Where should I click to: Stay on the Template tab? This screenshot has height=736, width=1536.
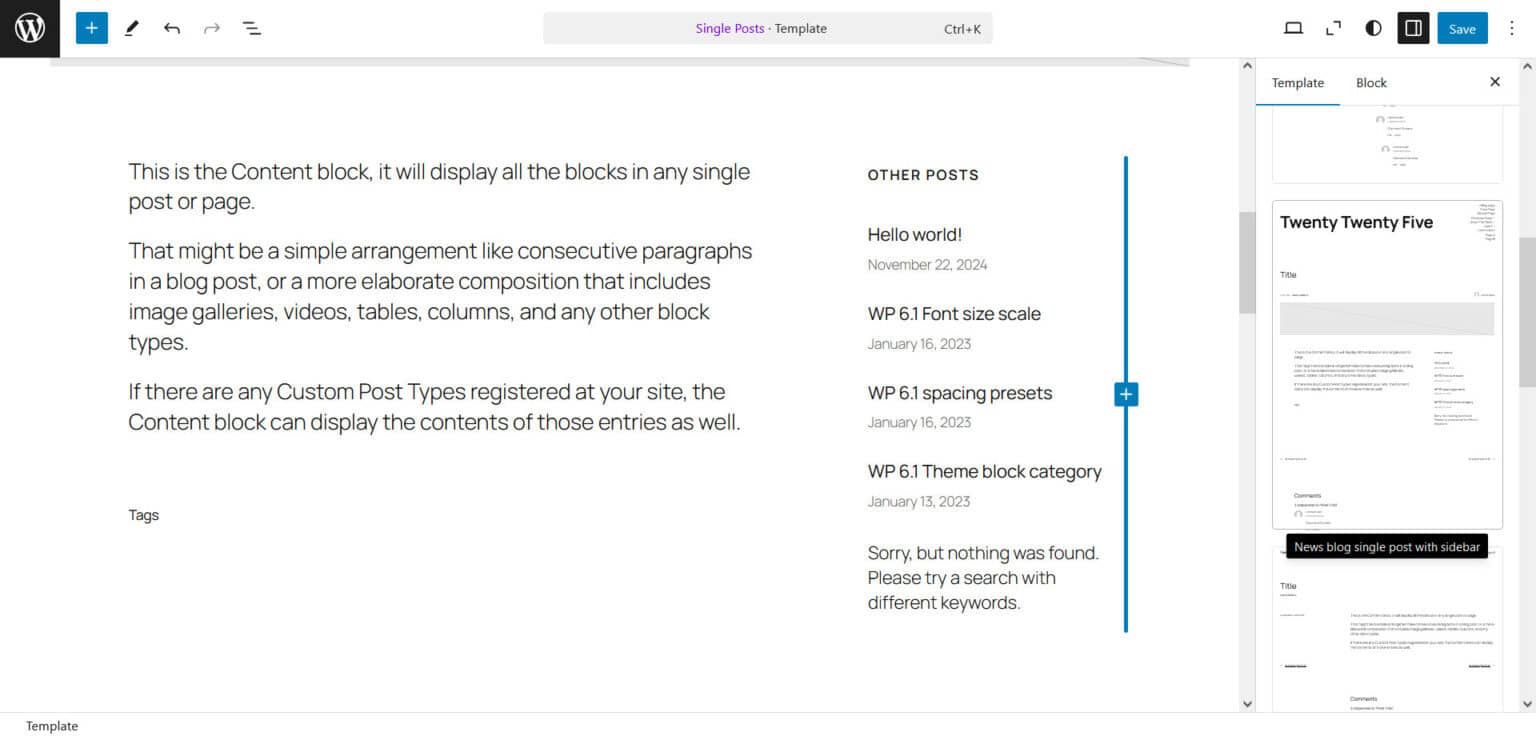[1297, 83]
